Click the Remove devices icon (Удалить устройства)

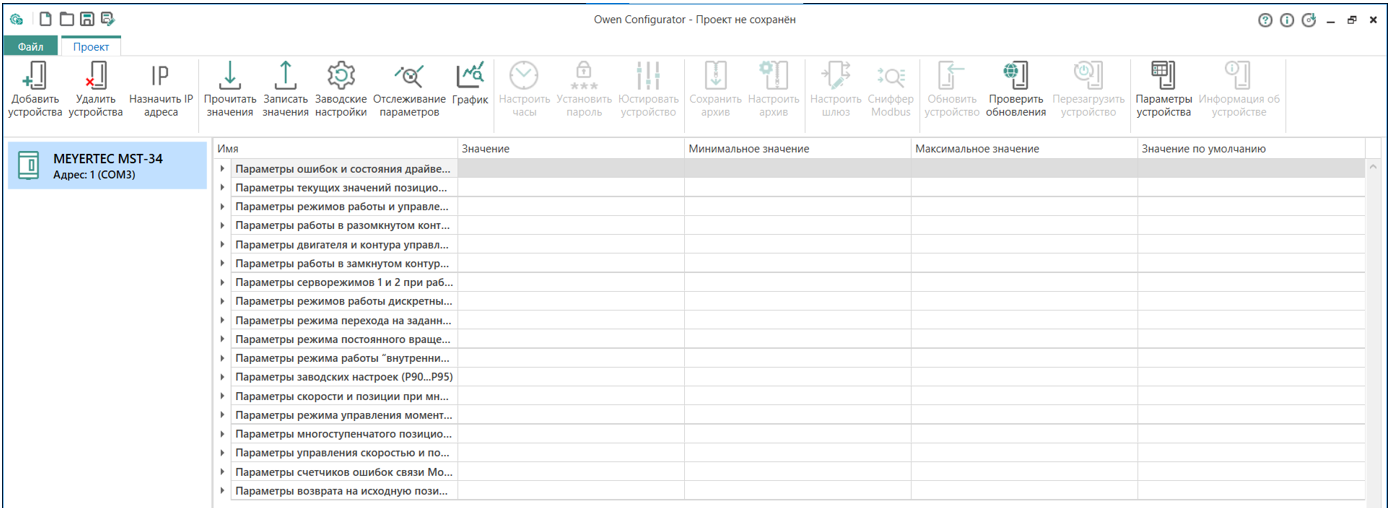click(x=96, y=77)
